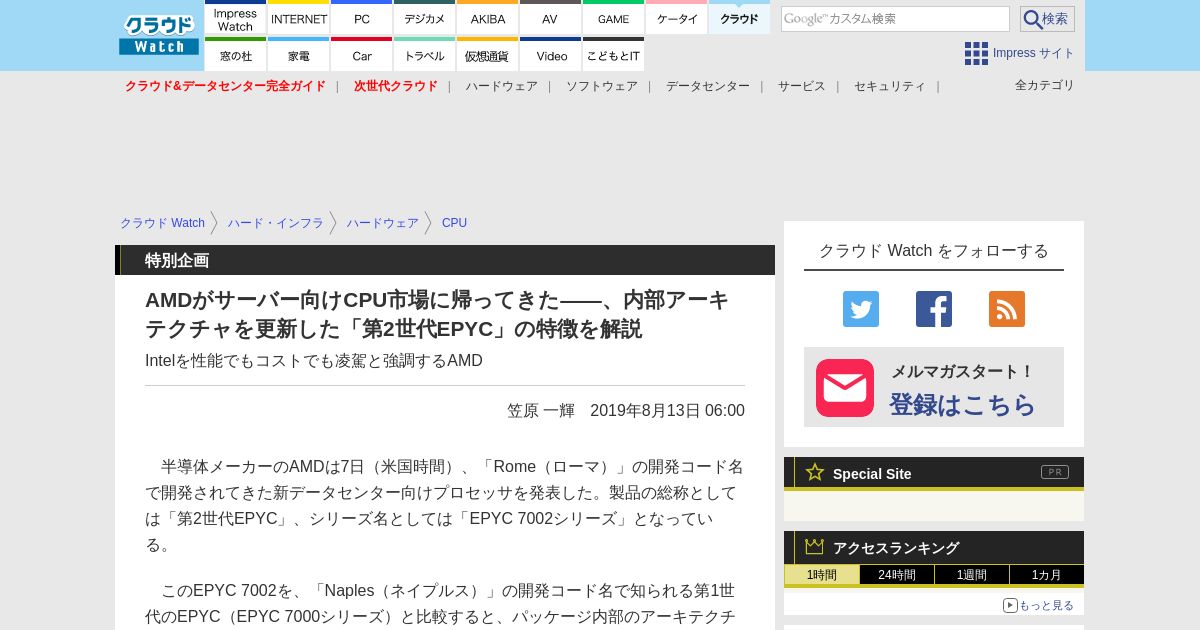
Task: Select the 1カ月 ranking tab
Action: point(1047,575)
